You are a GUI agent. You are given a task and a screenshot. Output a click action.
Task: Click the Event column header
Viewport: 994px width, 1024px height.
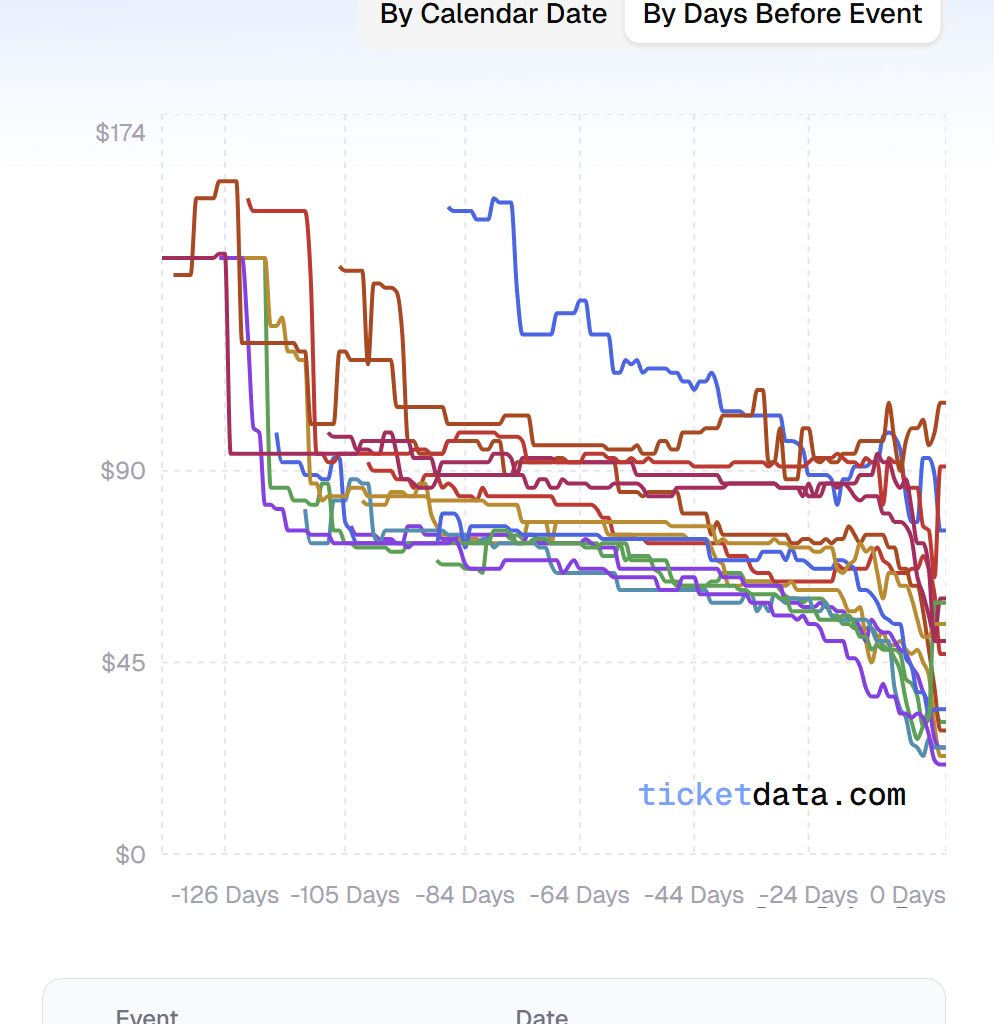click(147, 1016)
